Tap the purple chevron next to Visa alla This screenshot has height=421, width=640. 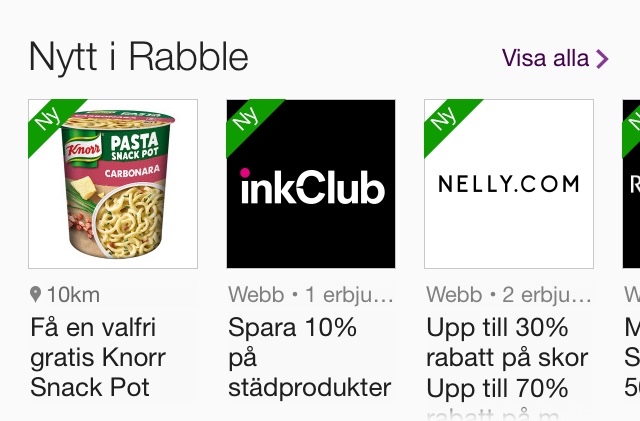(602, 59)
